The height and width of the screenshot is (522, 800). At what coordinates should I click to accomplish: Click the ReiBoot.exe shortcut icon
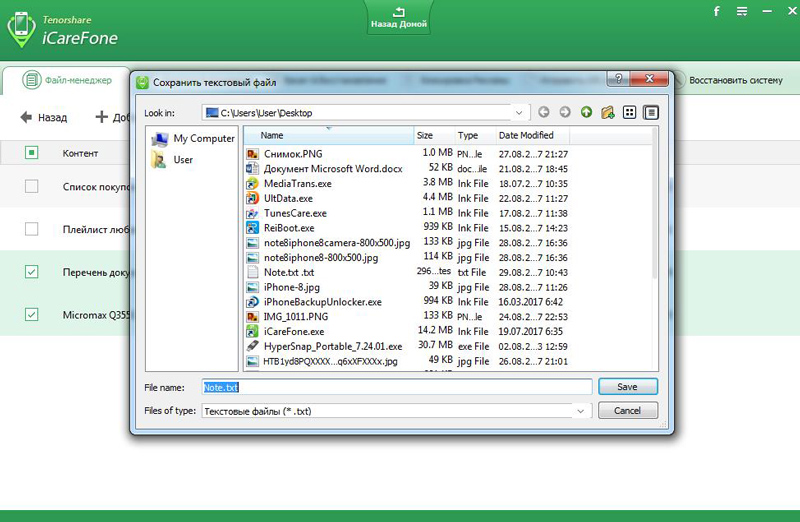click(x=253, y=228)
